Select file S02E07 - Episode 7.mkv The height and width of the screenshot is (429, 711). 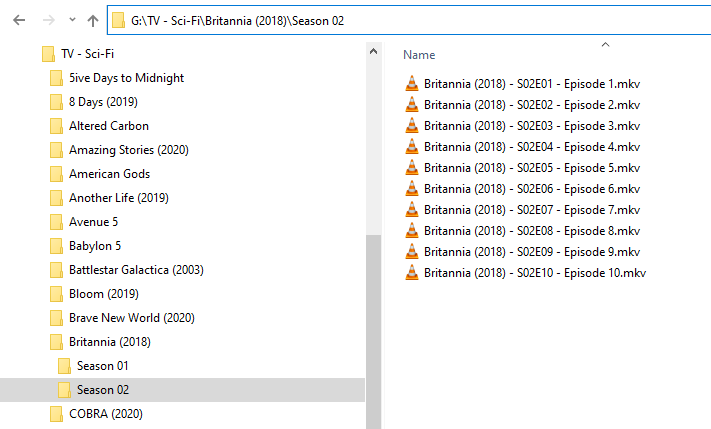coord(532,209)
